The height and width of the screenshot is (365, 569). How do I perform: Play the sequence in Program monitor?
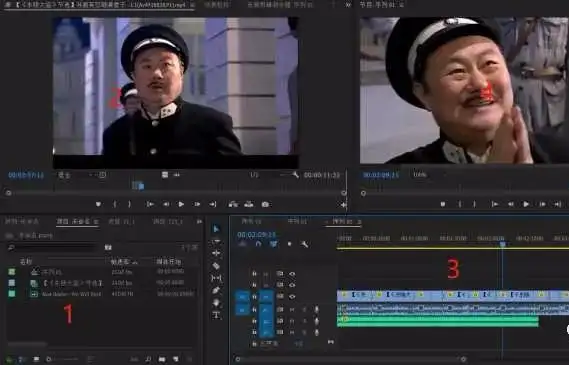(526, 204)
